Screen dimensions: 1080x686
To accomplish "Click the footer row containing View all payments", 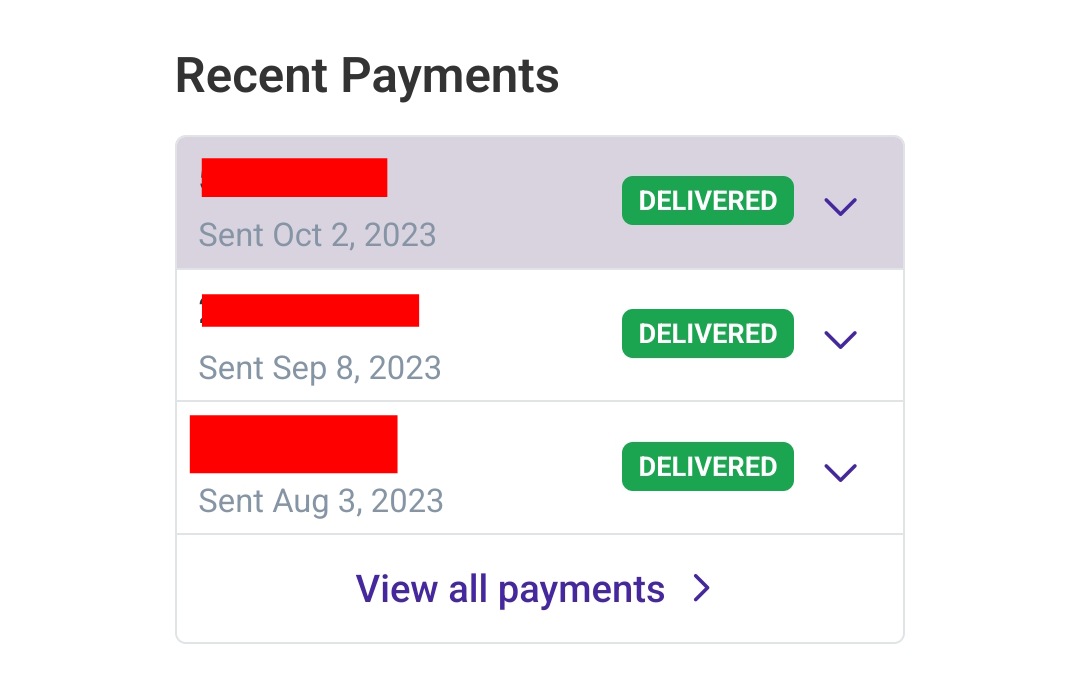I will (540, 589).
